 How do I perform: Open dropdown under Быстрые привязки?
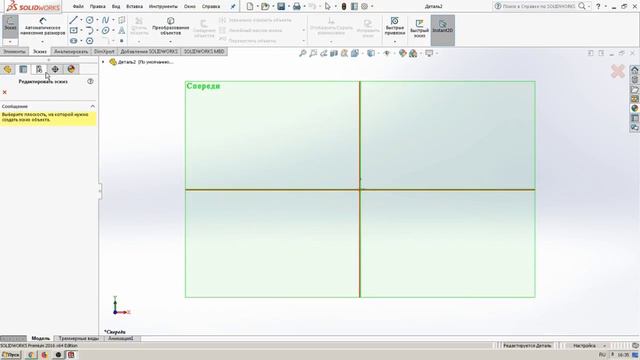395,42
